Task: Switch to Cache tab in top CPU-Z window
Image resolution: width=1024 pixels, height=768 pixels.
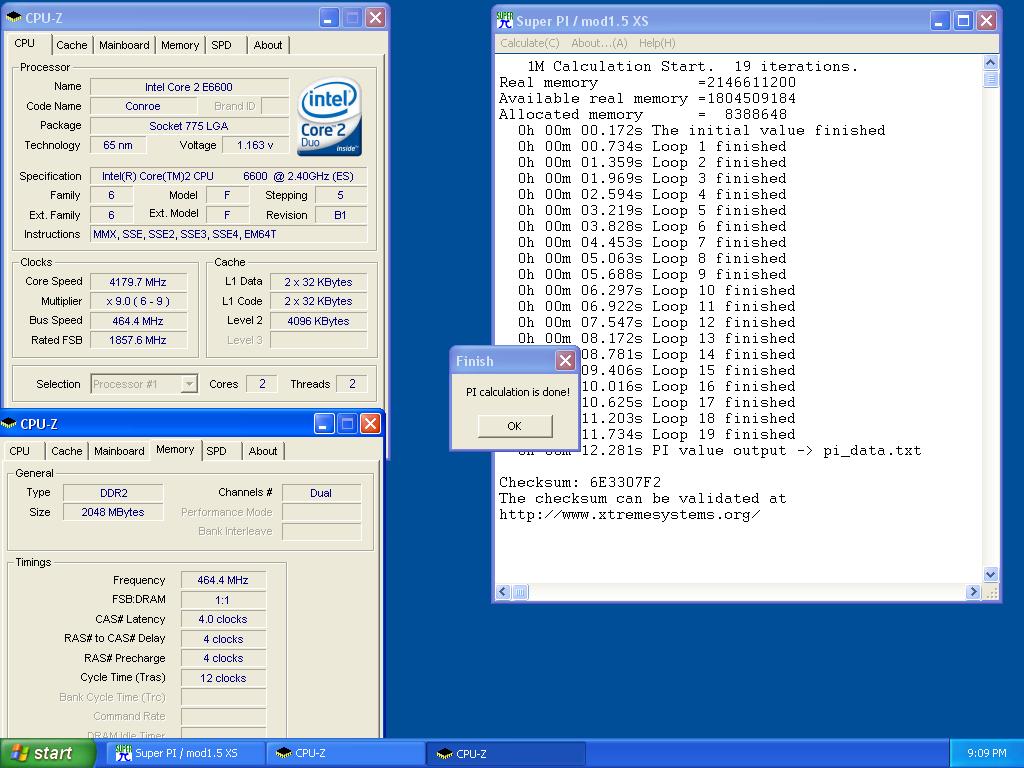Action: coord(71,45)
